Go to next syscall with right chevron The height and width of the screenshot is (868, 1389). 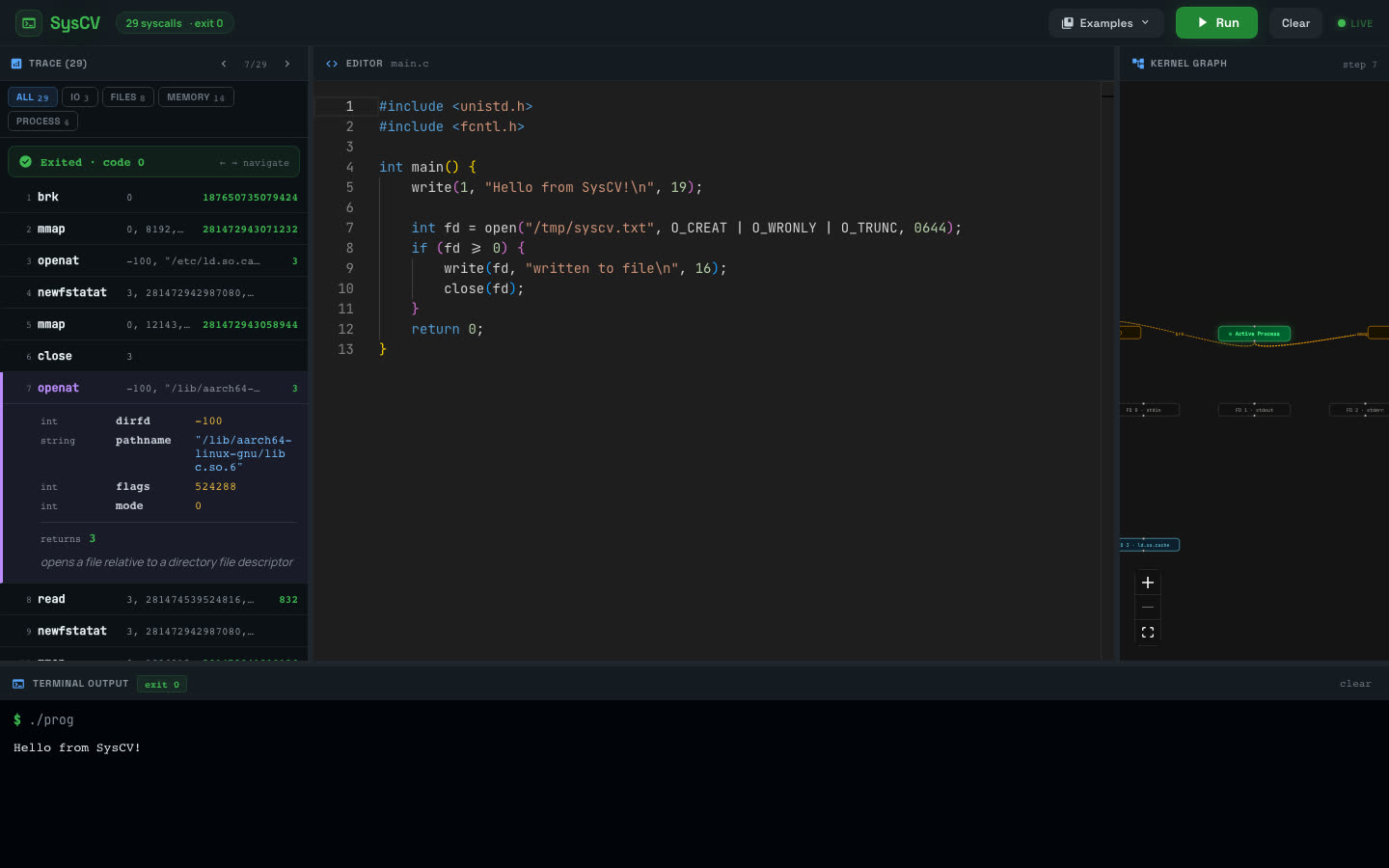click(286, 64)
